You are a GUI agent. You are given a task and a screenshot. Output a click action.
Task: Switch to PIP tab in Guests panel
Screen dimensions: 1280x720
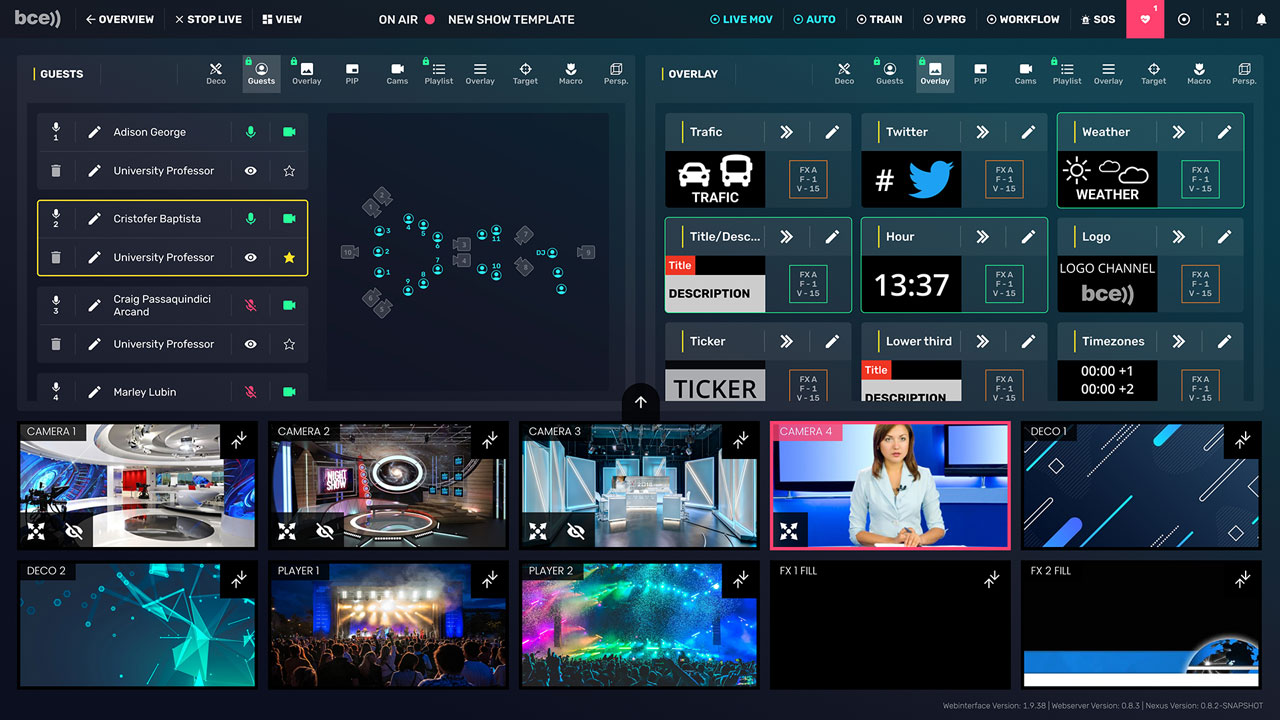tap(352, 73)
